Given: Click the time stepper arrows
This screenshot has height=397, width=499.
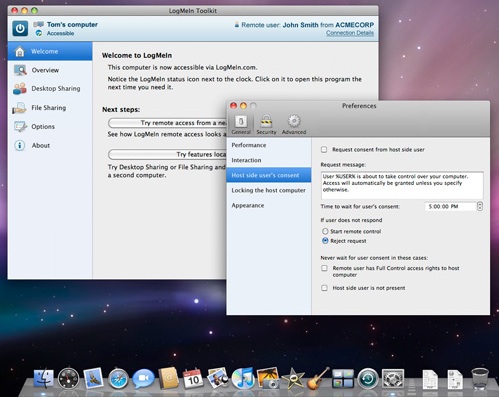Looking at the screenshot, I should 480,206.
